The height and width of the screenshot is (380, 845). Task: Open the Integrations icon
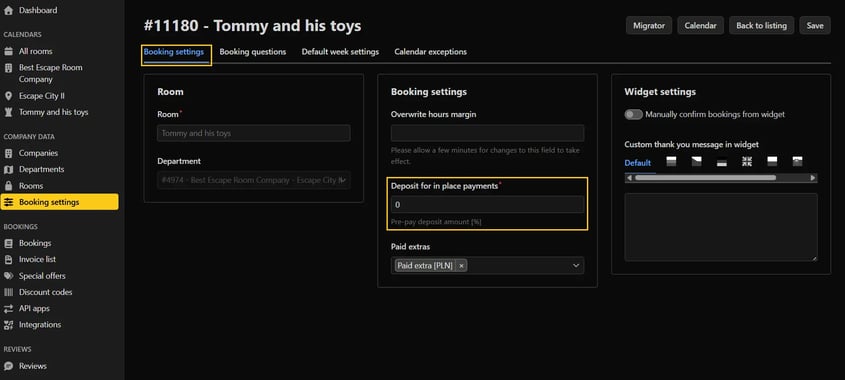coord(8,325)
